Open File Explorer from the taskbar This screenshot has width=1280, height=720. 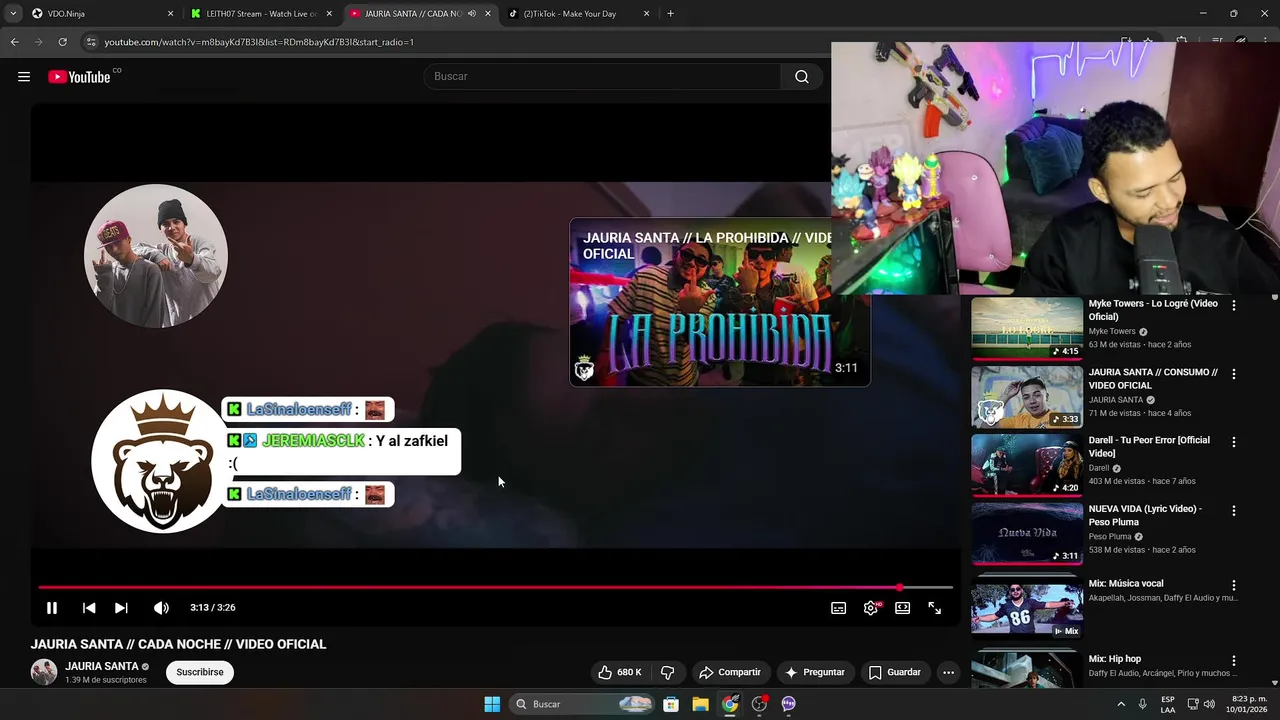701,704
